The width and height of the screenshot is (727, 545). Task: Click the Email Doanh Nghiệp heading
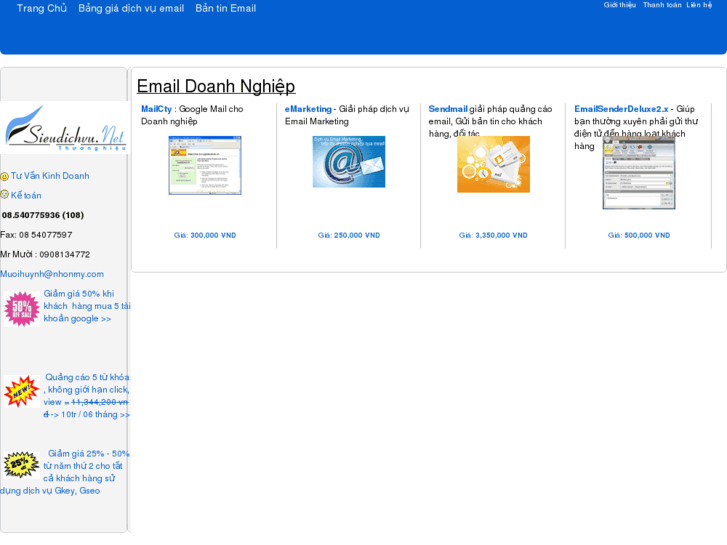click(216, 86)
